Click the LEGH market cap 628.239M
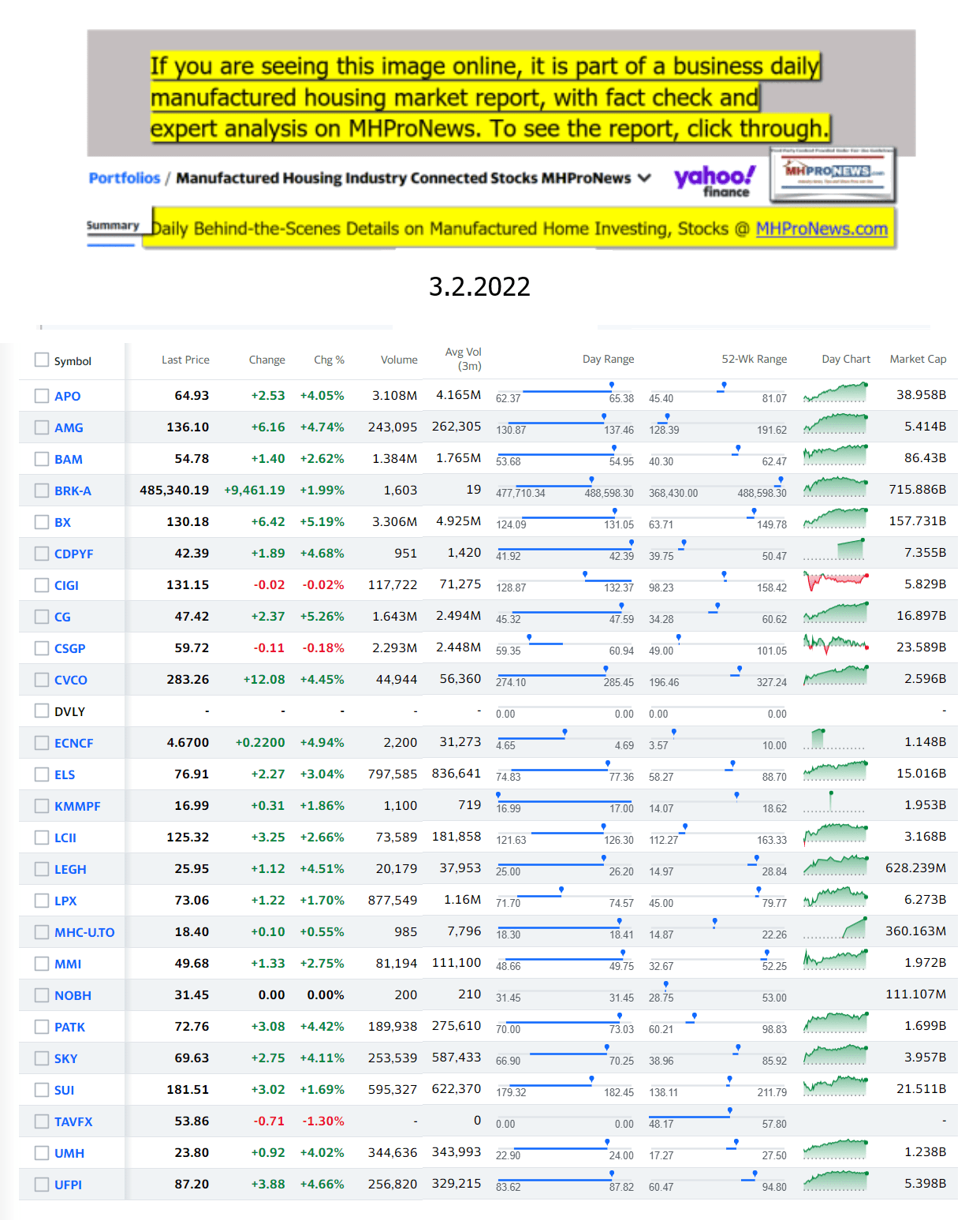980x1220 pixels. click(915, 868)
